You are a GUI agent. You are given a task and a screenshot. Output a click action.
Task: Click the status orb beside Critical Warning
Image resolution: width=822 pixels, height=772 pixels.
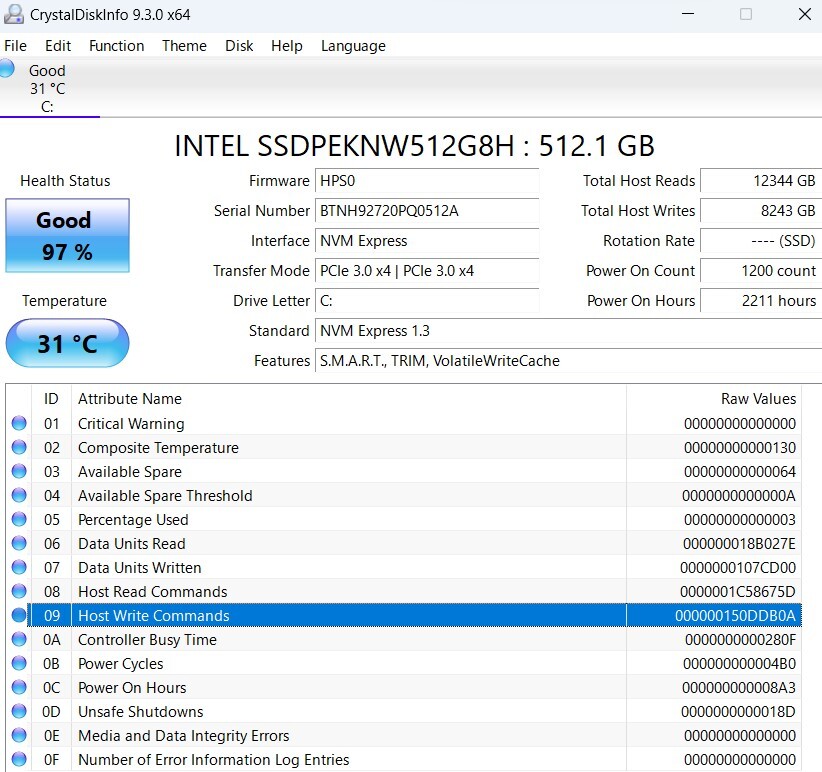pos(19,424)
